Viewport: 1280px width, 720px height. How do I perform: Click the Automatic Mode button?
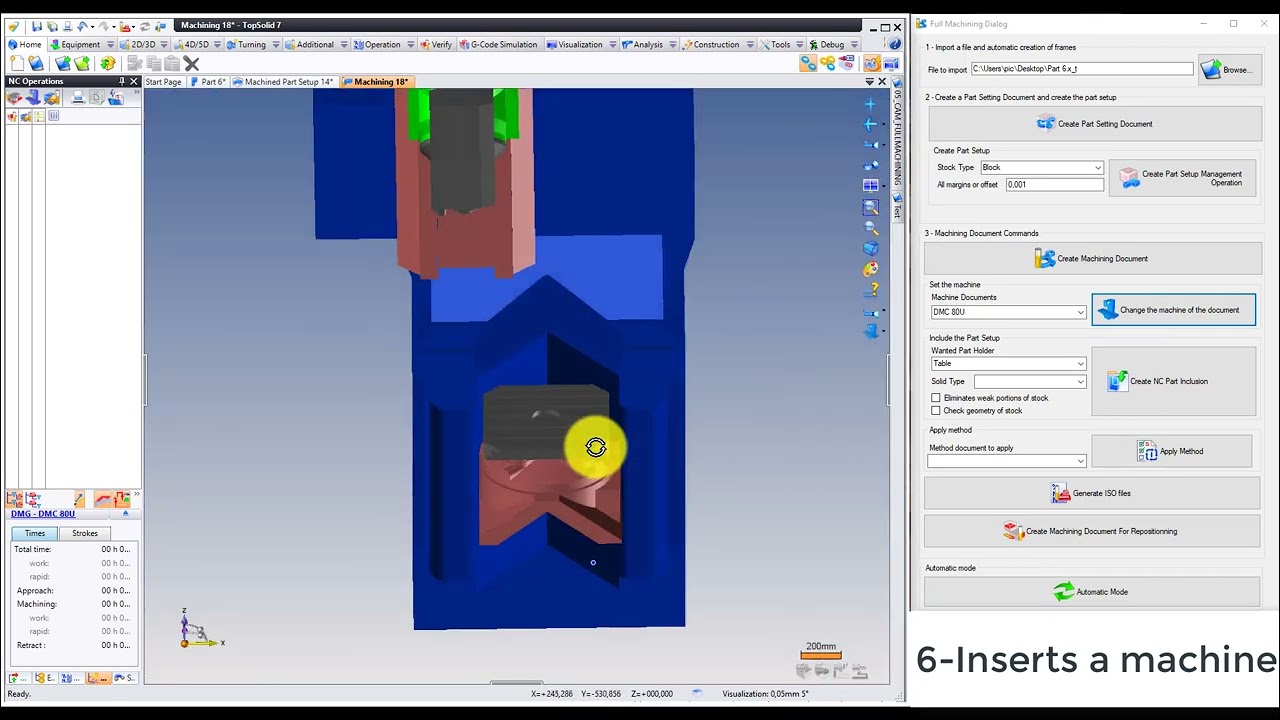click(1092, 592)
